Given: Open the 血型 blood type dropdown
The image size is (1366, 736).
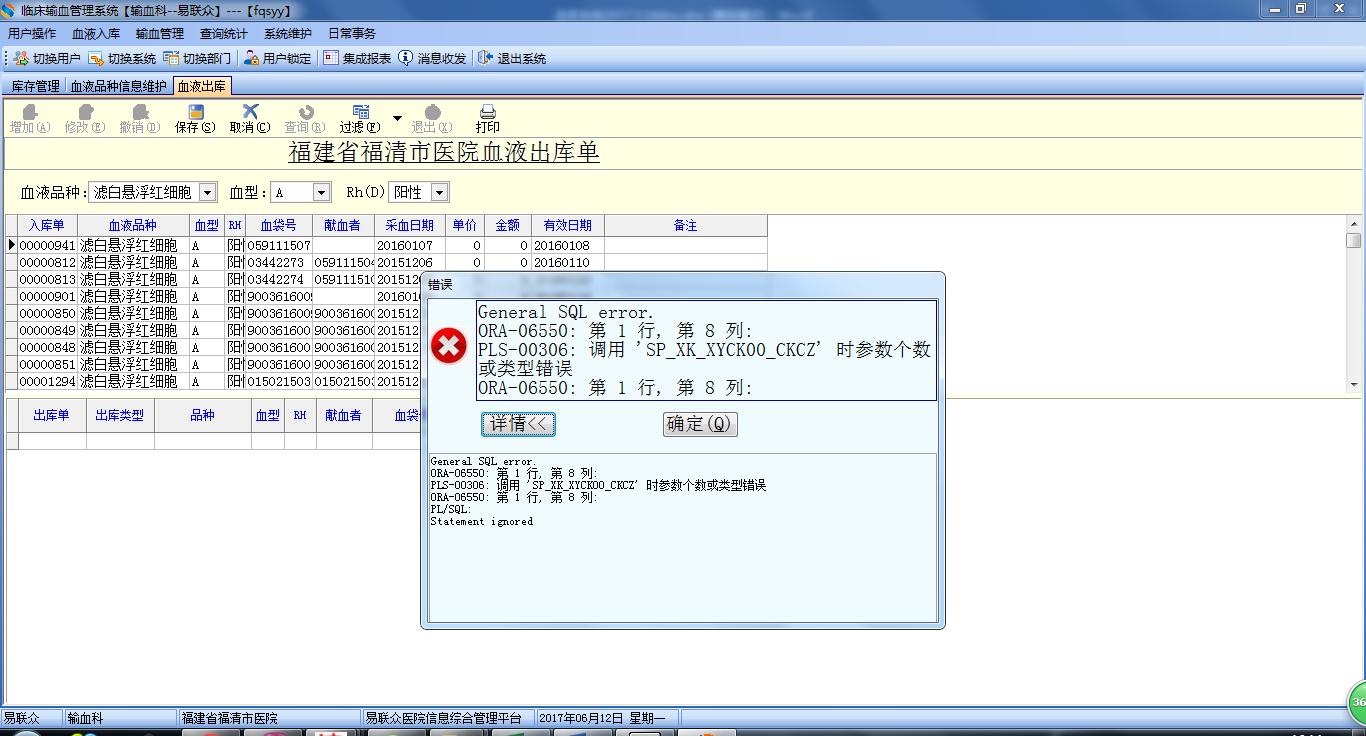Looking at the screenshot, I should (321, 192).
